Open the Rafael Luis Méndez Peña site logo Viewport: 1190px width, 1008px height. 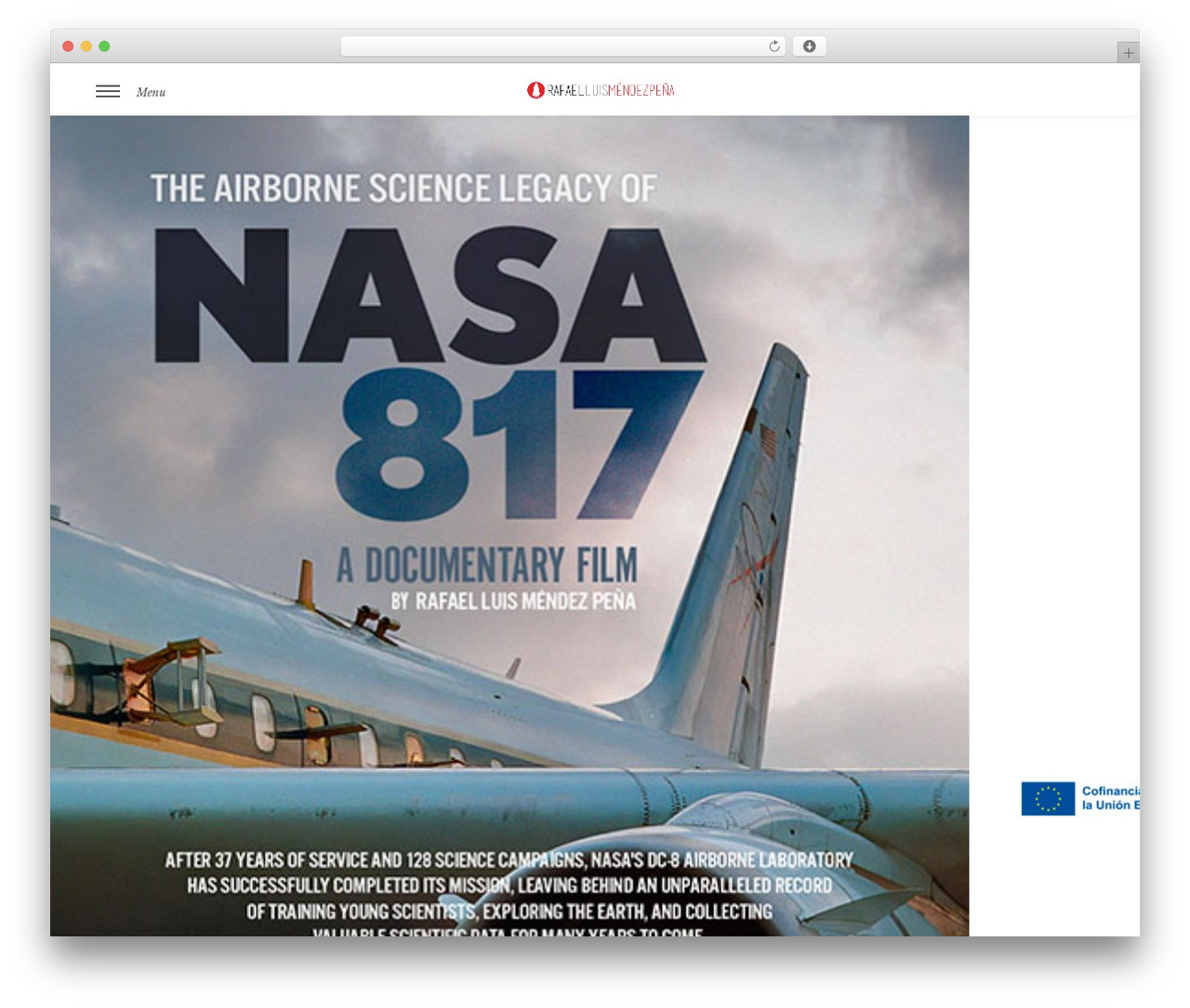click(601, 90)
